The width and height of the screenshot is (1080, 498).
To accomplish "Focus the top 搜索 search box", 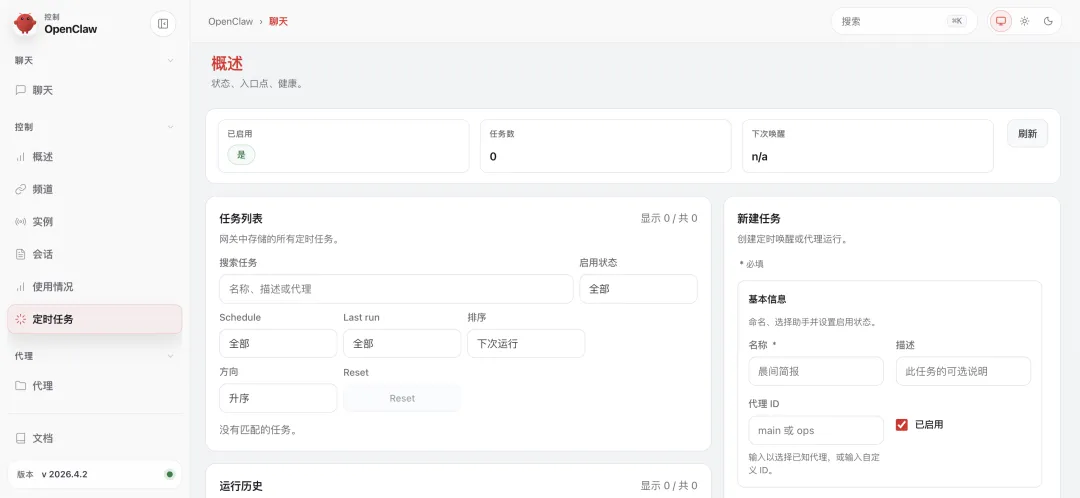I will point(904,21).
